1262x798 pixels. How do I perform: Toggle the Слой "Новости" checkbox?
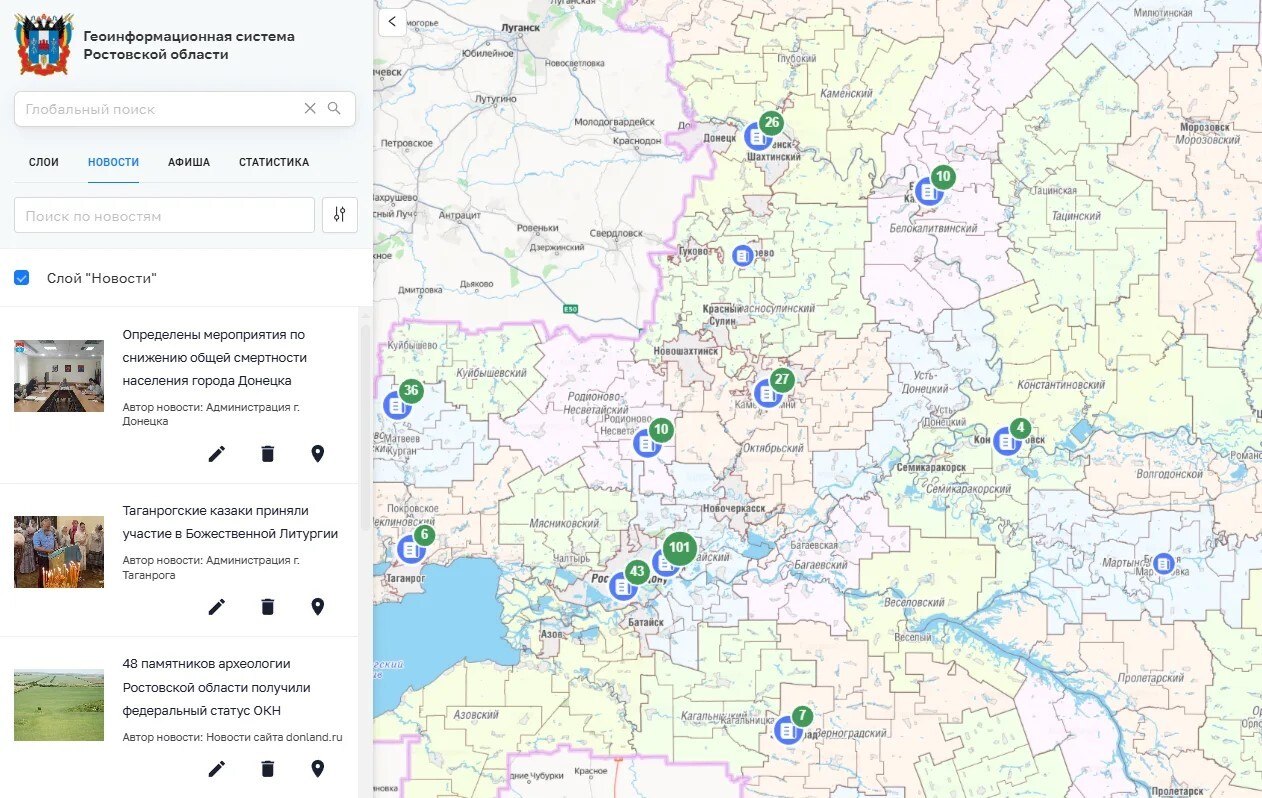tap(22, 278)
